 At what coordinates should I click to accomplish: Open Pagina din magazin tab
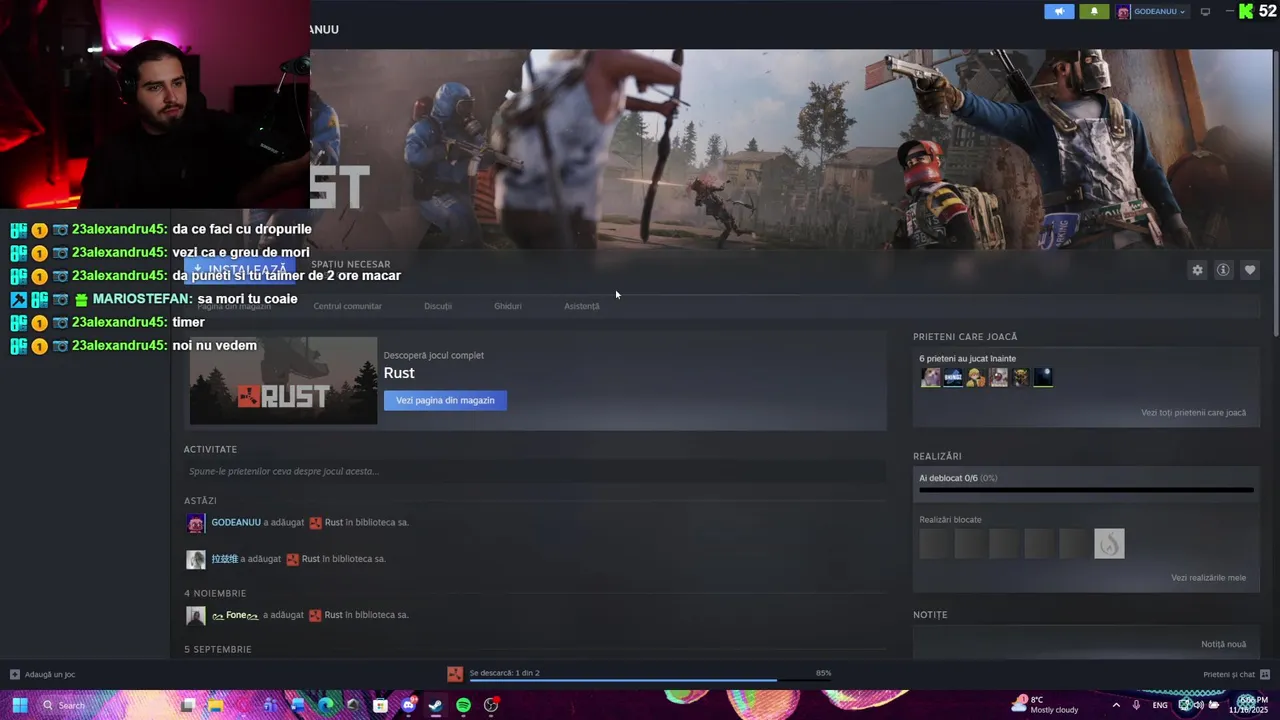click(234, 306)
